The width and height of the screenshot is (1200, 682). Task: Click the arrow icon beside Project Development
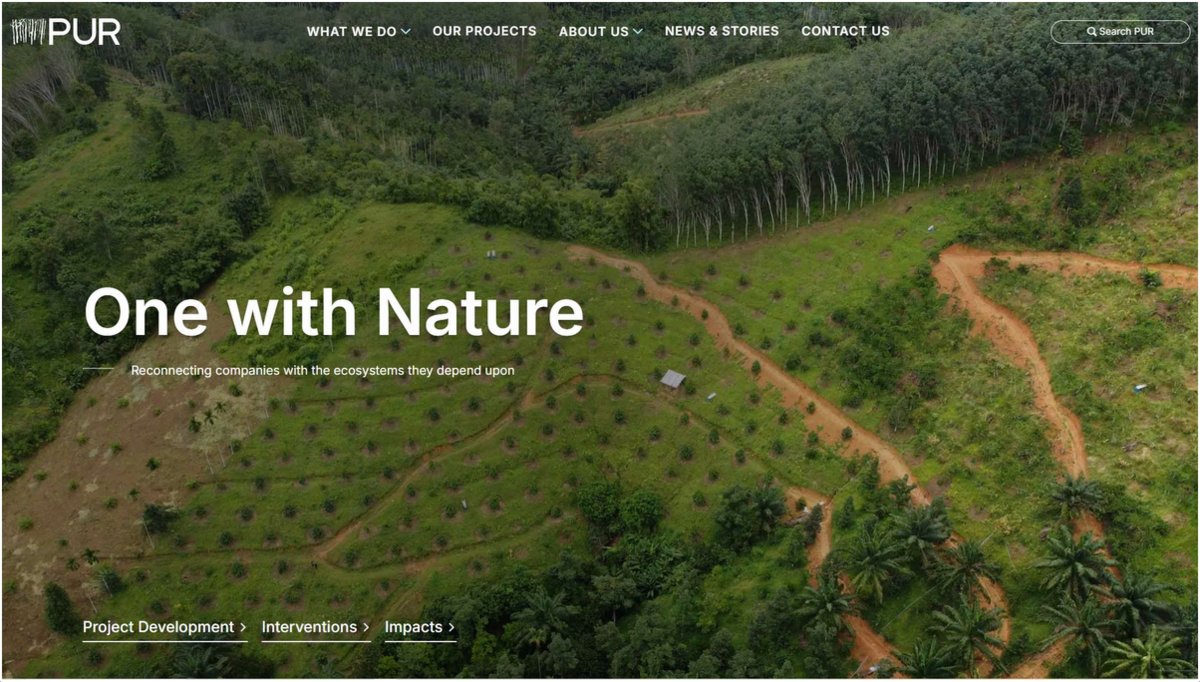[243, 628]
